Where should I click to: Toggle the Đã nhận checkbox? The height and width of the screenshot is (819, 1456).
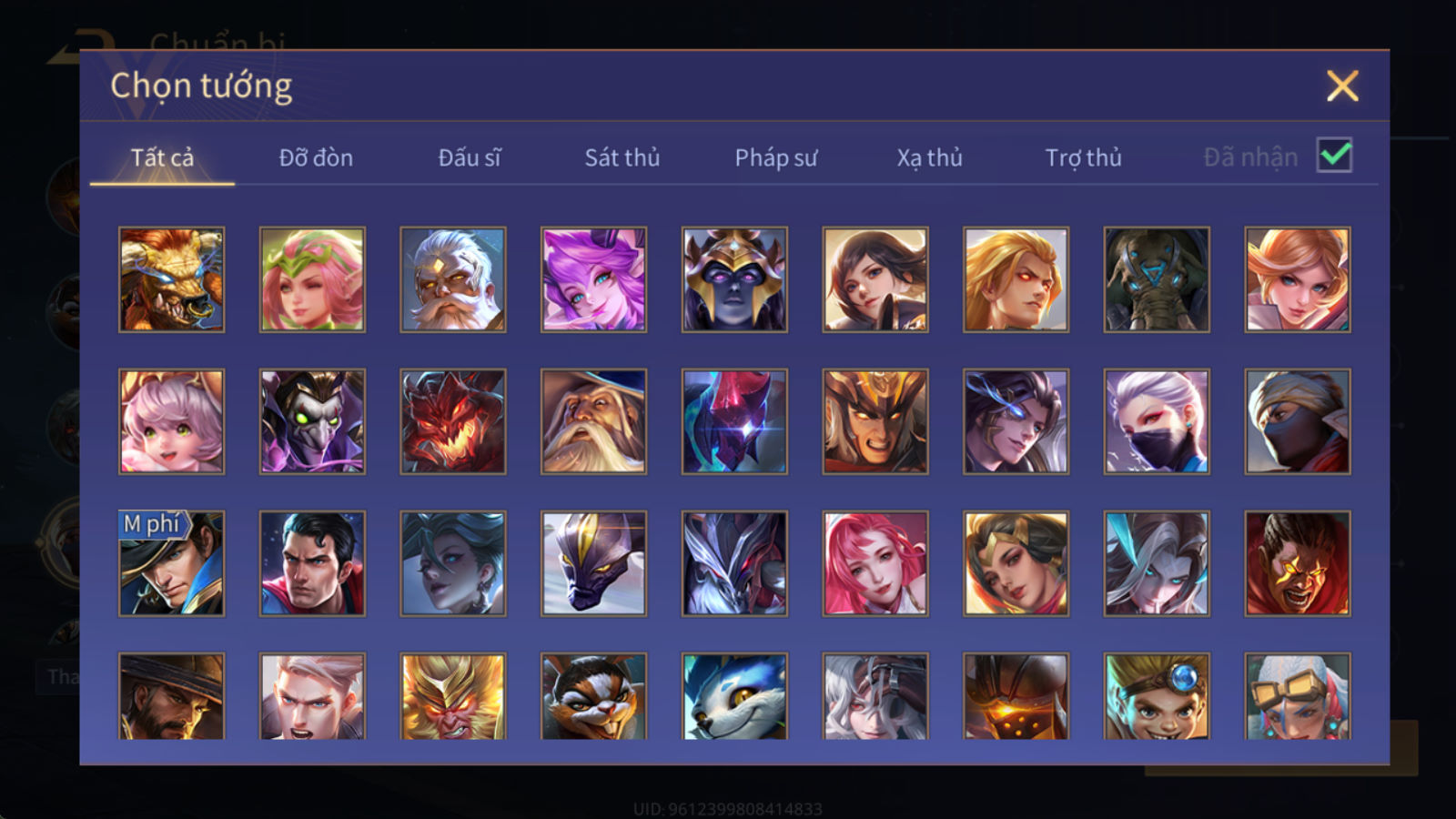point(1334,156)
